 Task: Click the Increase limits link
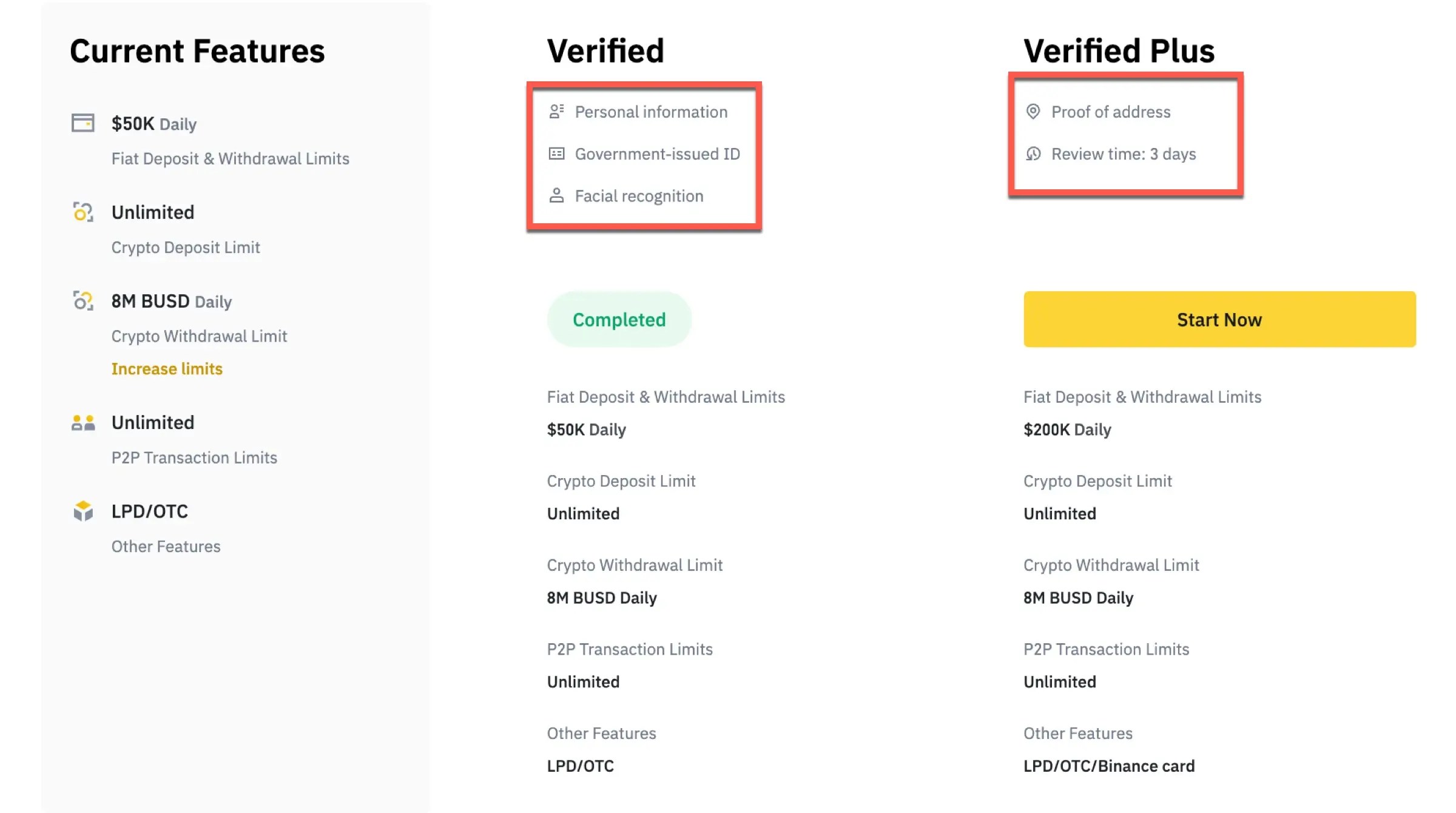[x=167, y=368]
